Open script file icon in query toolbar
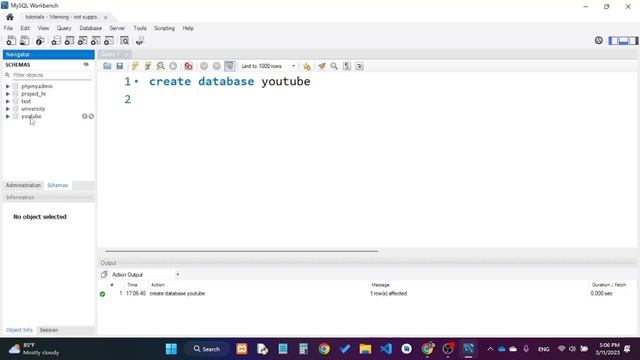 coord(107,66)
